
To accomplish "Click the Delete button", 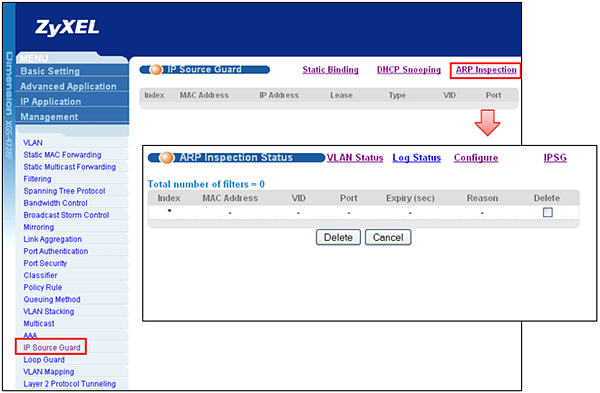I will [338, 237].
